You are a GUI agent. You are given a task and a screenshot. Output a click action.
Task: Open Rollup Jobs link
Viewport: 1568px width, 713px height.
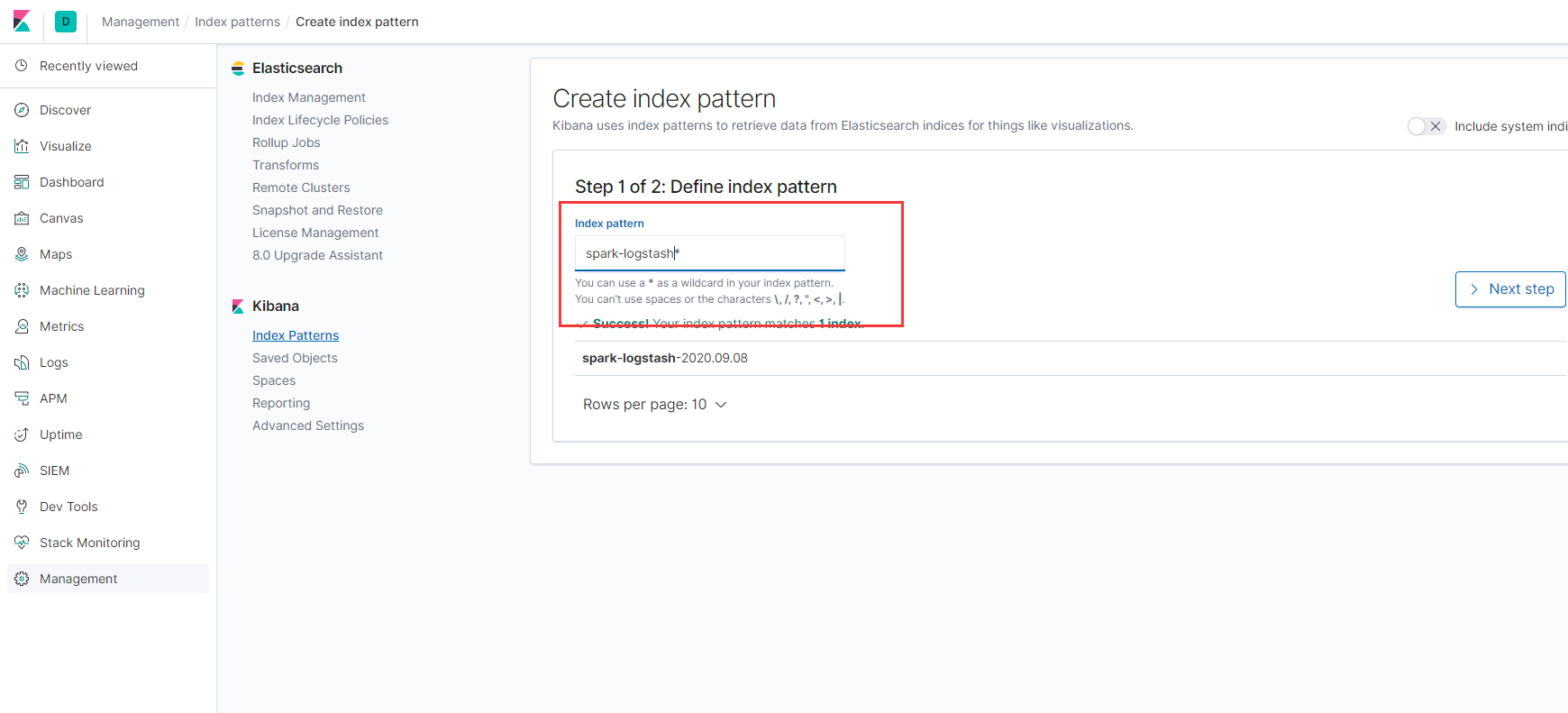pyautogui.click(x=287, y=142)
